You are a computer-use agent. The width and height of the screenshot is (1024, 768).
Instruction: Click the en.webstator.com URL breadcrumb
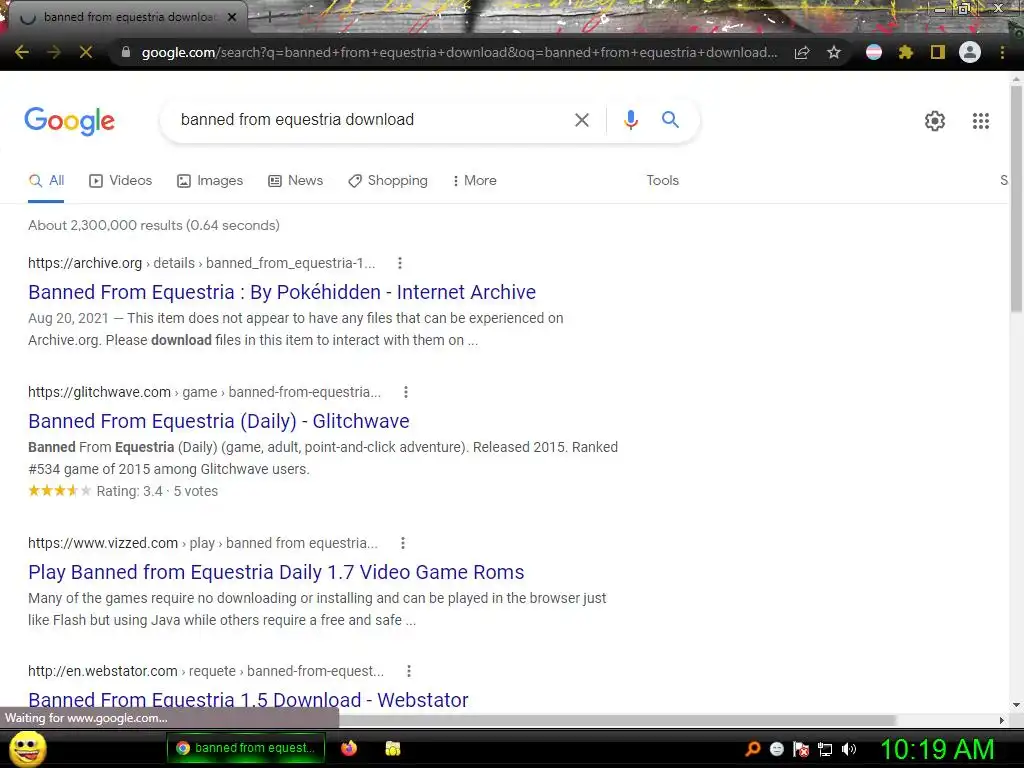(x=206, y=671)
